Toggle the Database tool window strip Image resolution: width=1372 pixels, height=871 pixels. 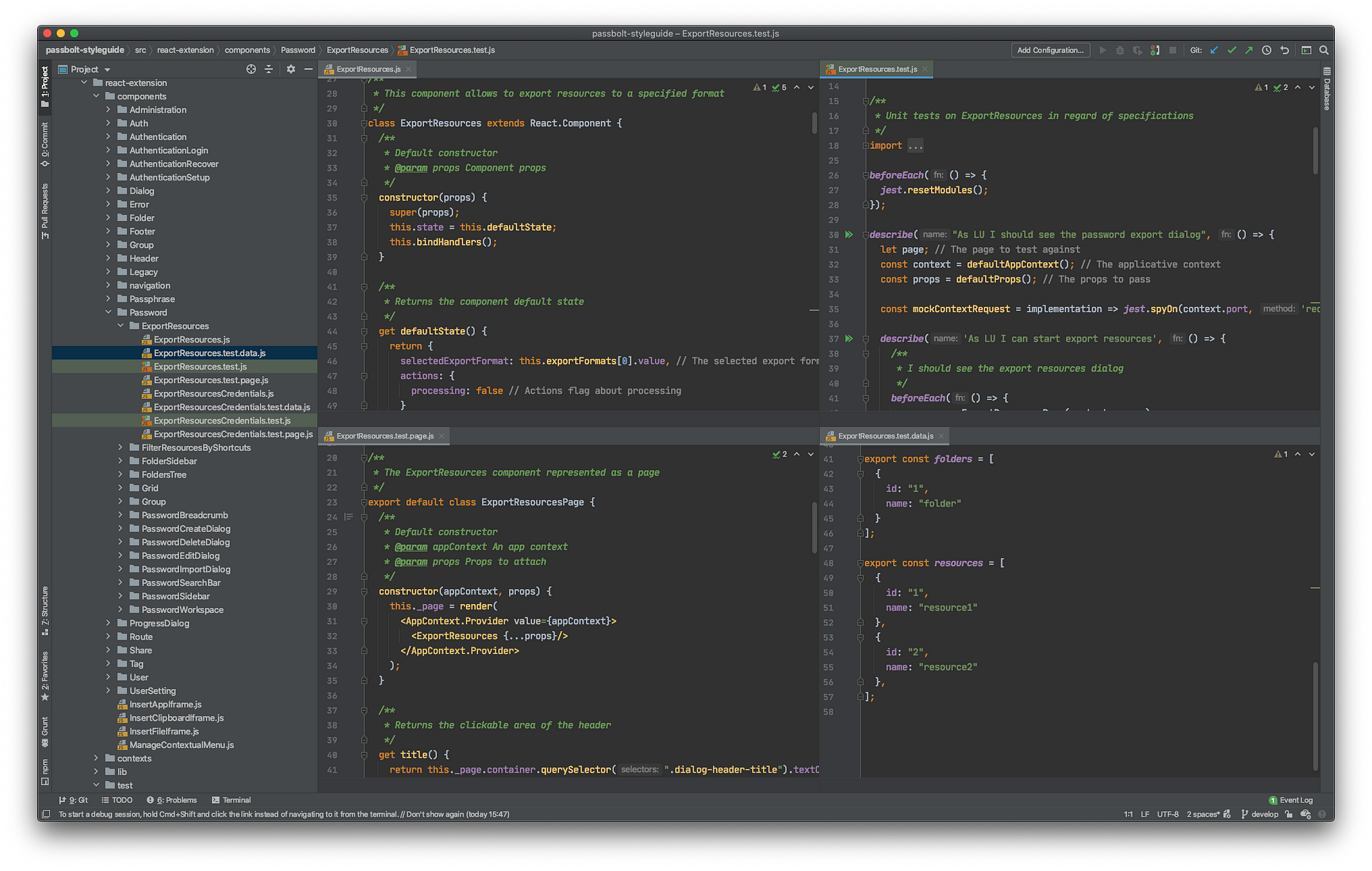(1327, 89)
